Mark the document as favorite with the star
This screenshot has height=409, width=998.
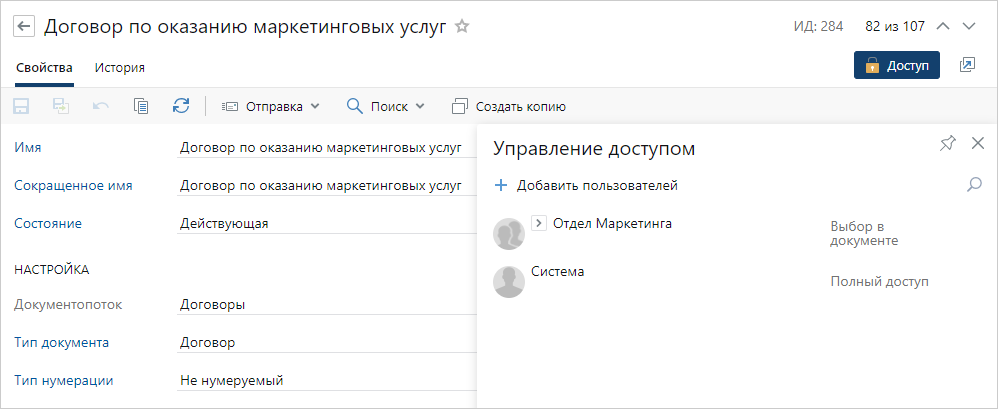tap(461, 27)
